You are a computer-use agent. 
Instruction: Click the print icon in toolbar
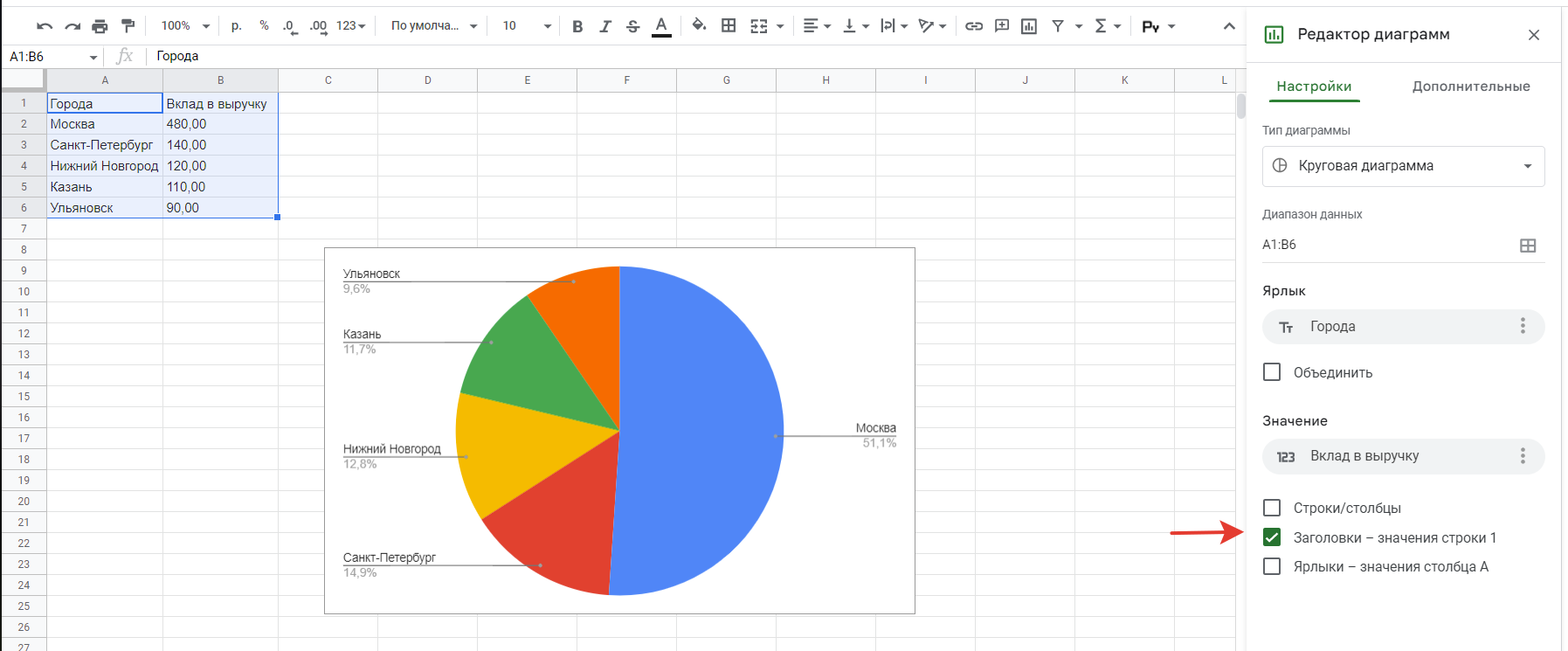(x=100, y=26)
